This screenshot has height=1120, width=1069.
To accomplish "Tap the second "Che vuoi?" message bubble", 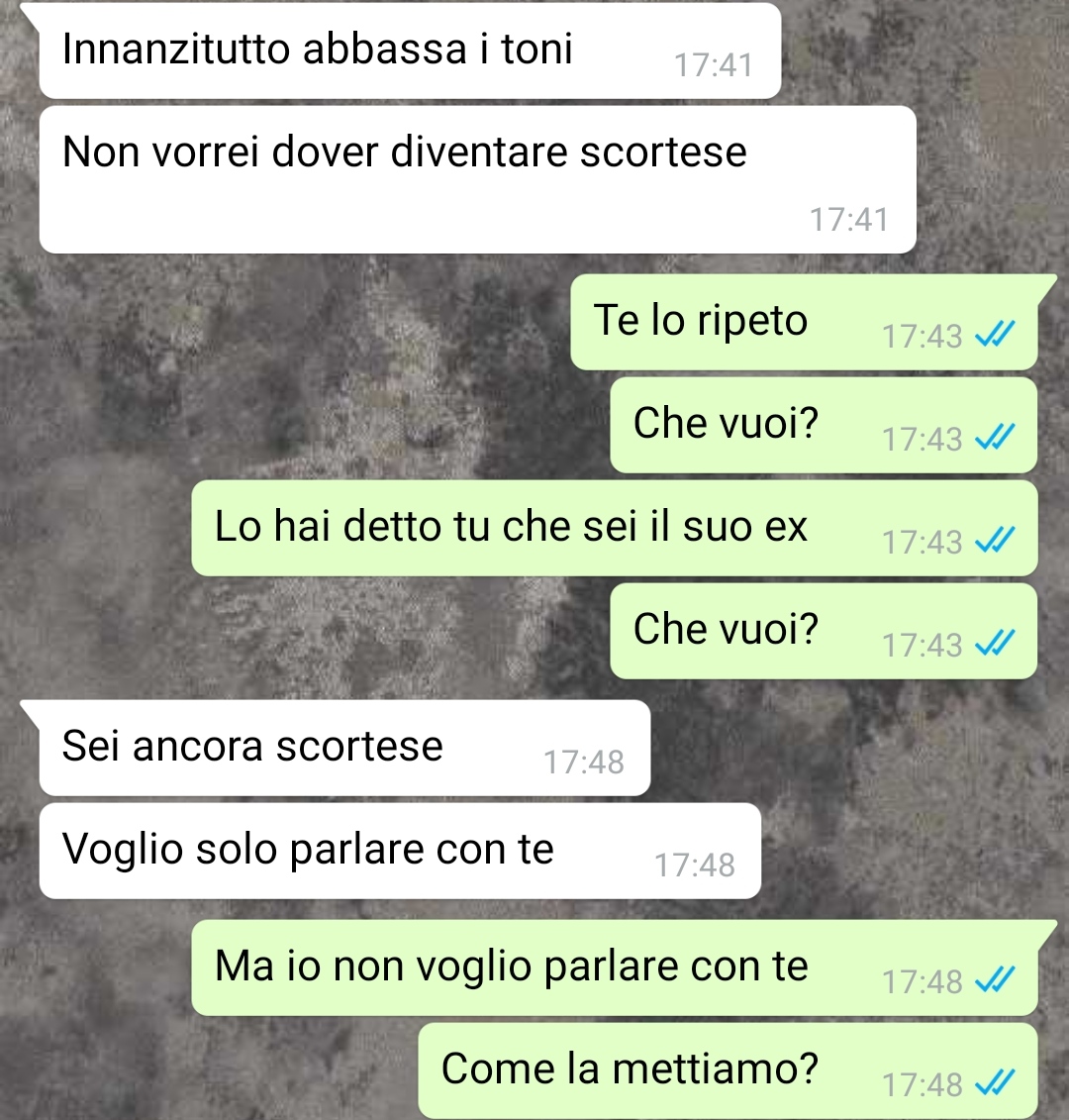I will (x=824, y=631).
